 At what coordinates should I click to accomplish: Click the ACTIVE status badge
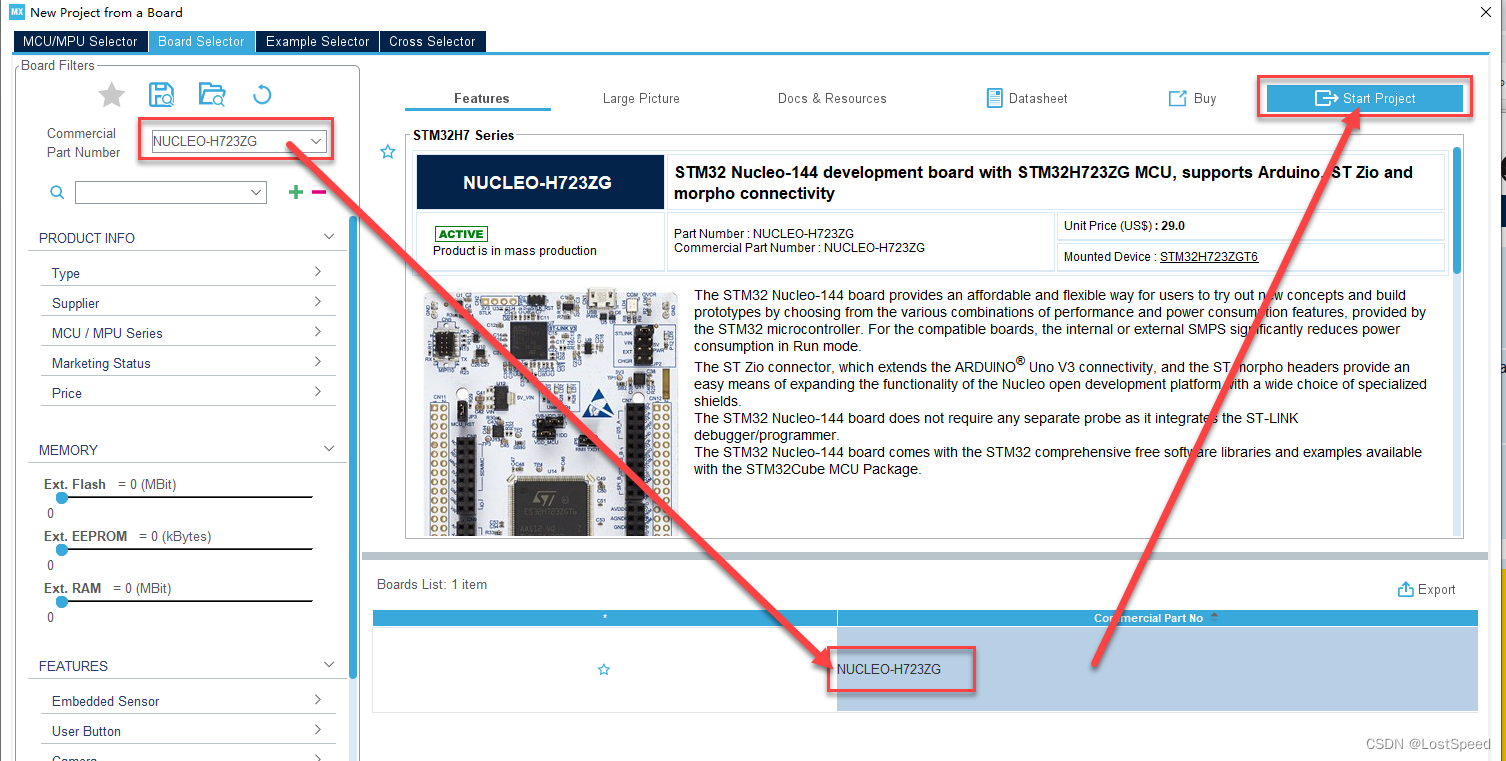pos(461,234)
